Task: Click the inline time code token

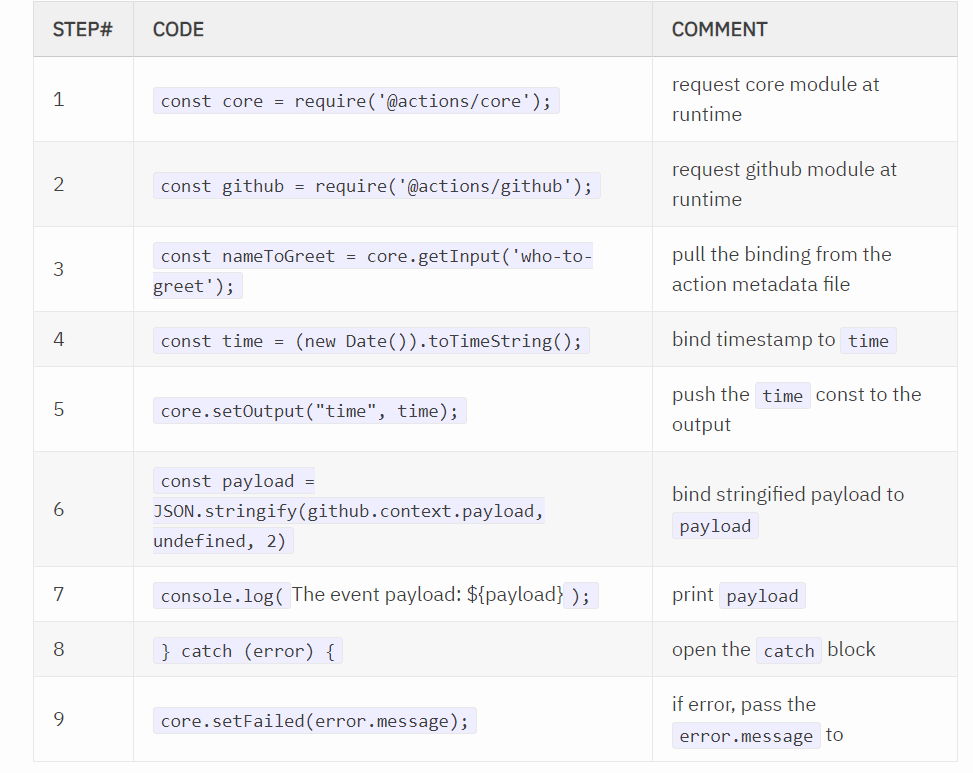Action: pyautogui.click(x=867, y=341)
